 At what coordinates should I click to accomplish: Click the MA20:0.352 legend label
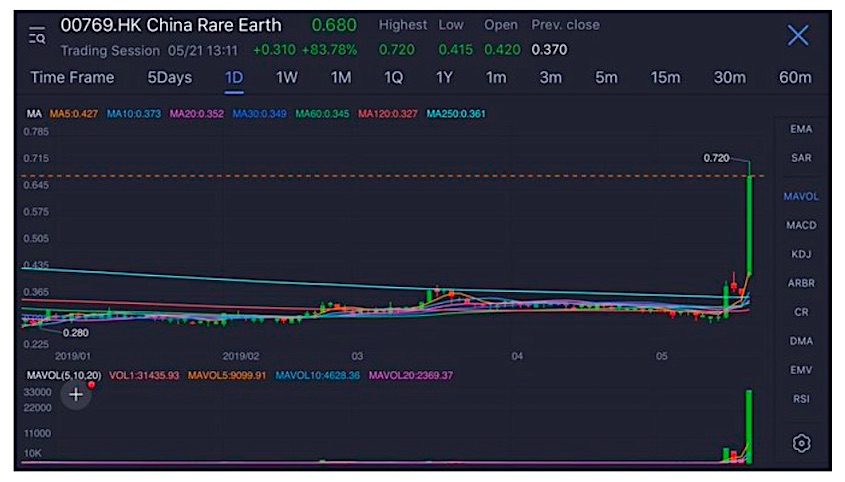pos(197,114)
